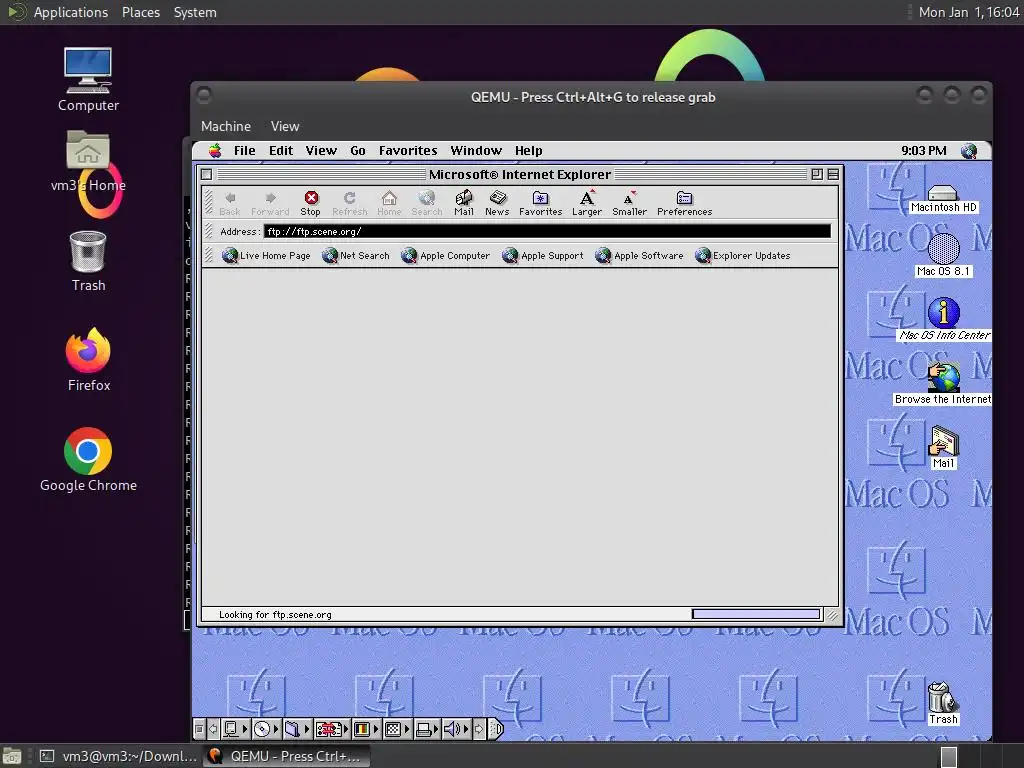Screen dimensions: 1024x768
Task: Click the Search toolbar icon
Action: [x=426, y=202]
